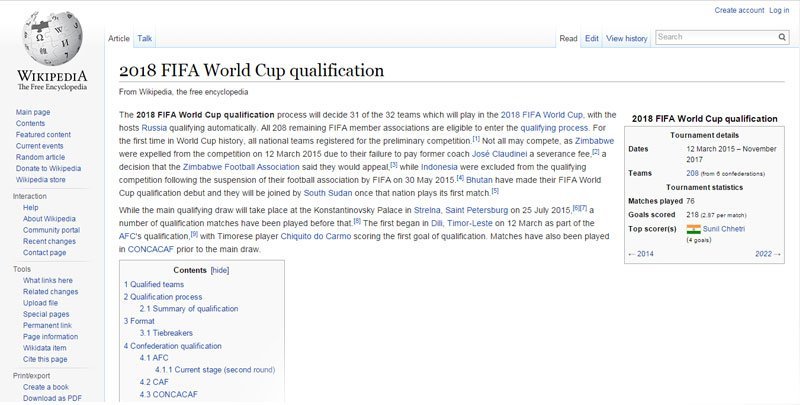Open the 2018 FIFA World Cup article link
The width and height of the screenshot is (800, 405).
pos(542,115)
